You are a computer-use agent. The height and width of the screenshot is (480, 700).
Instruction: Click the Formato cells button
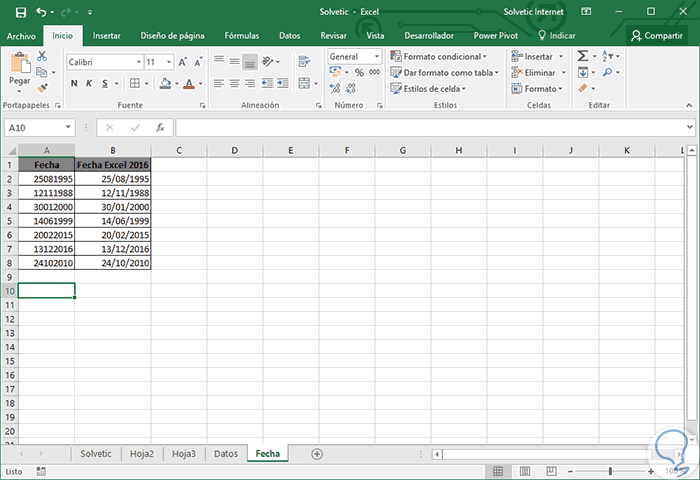[537, 88]
